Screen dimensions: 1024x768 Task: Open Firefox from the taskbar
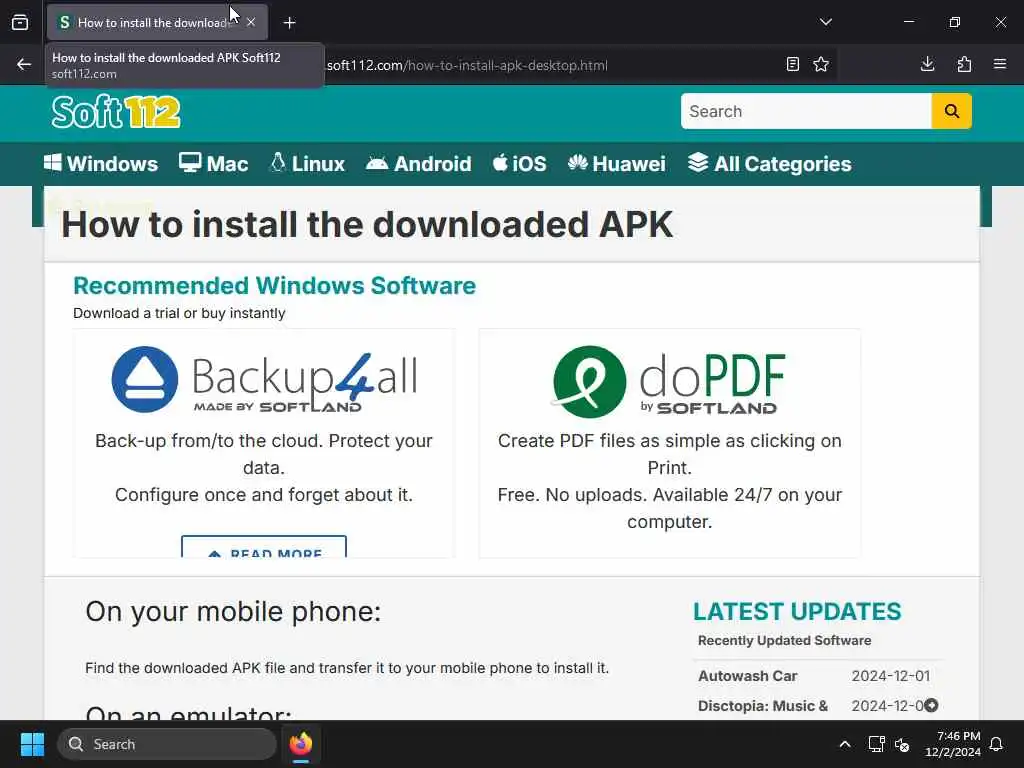pyautogui.click(x=301, y=744)
